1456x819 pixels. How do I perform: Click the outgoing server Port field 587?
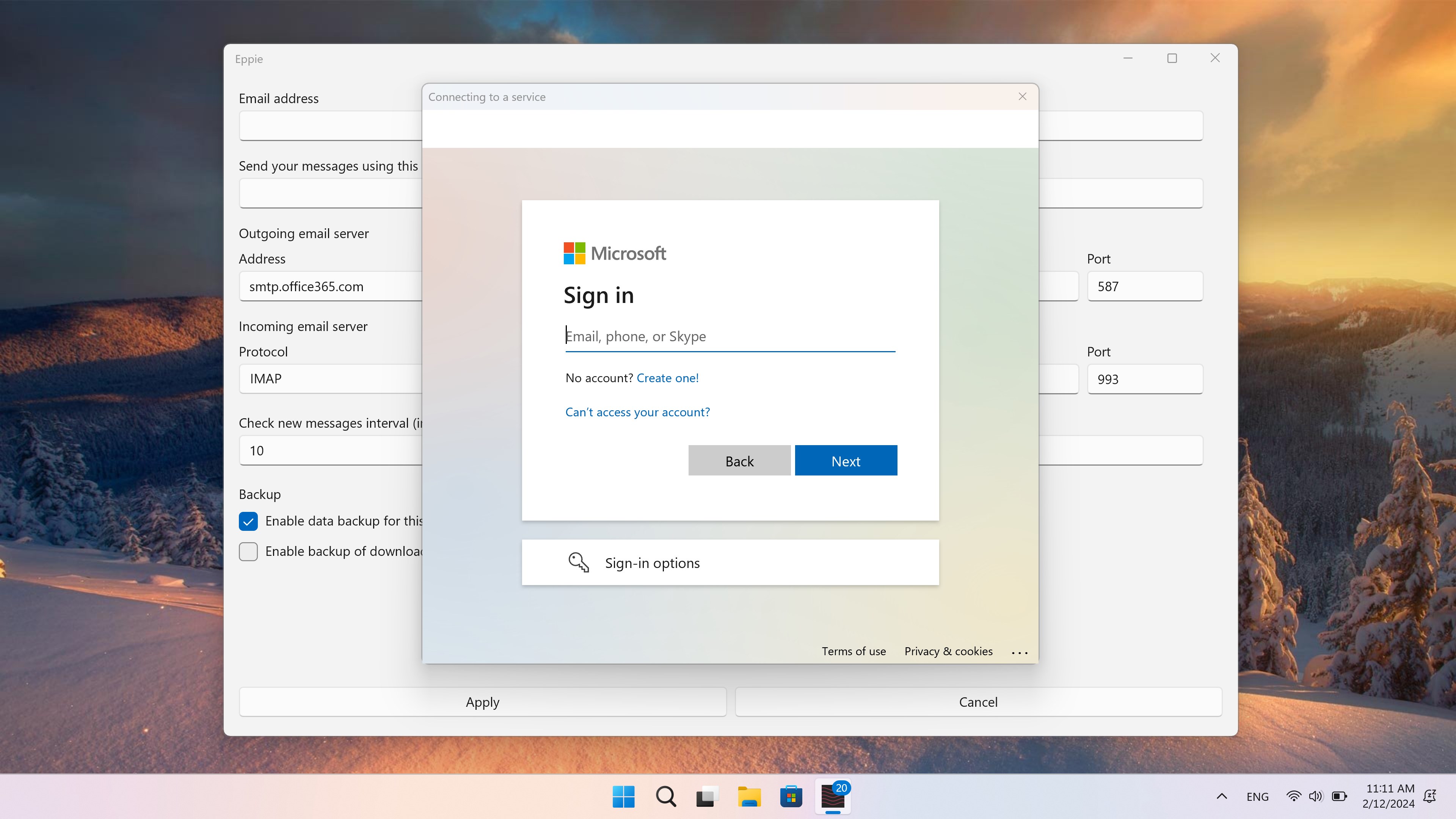[x=1145, y=287]
